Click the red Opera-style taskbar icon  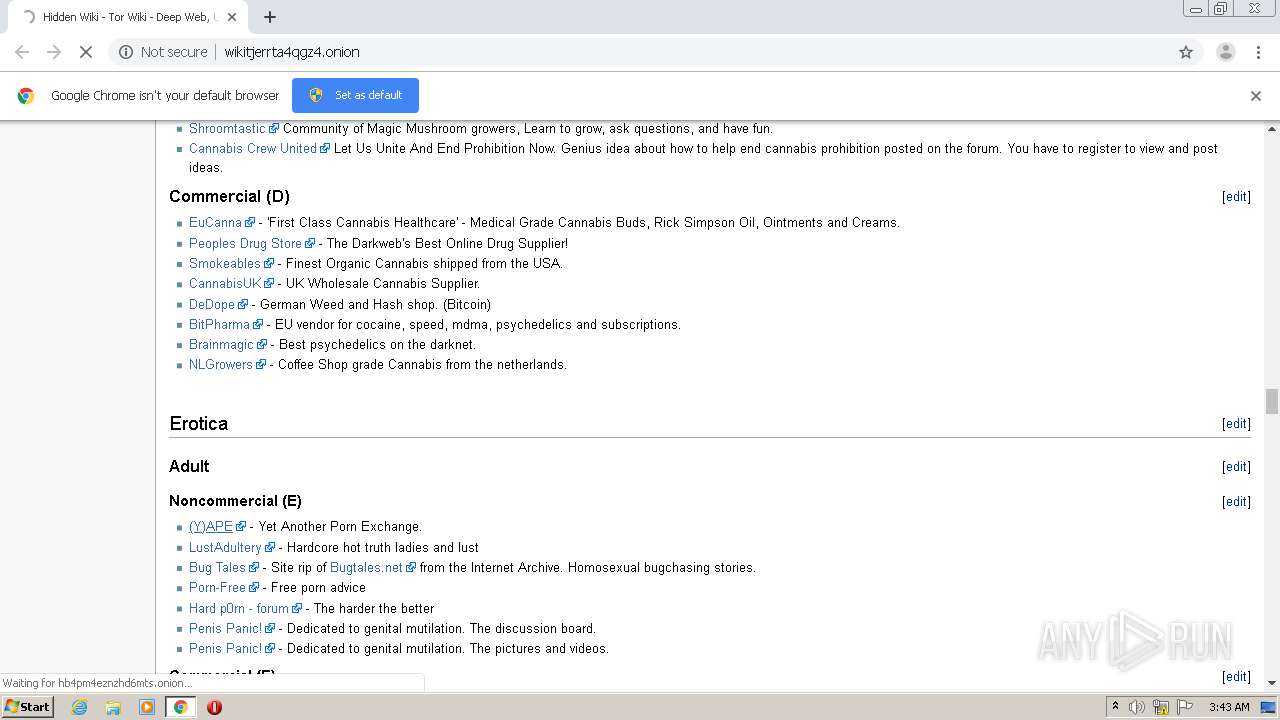point(214,707)
